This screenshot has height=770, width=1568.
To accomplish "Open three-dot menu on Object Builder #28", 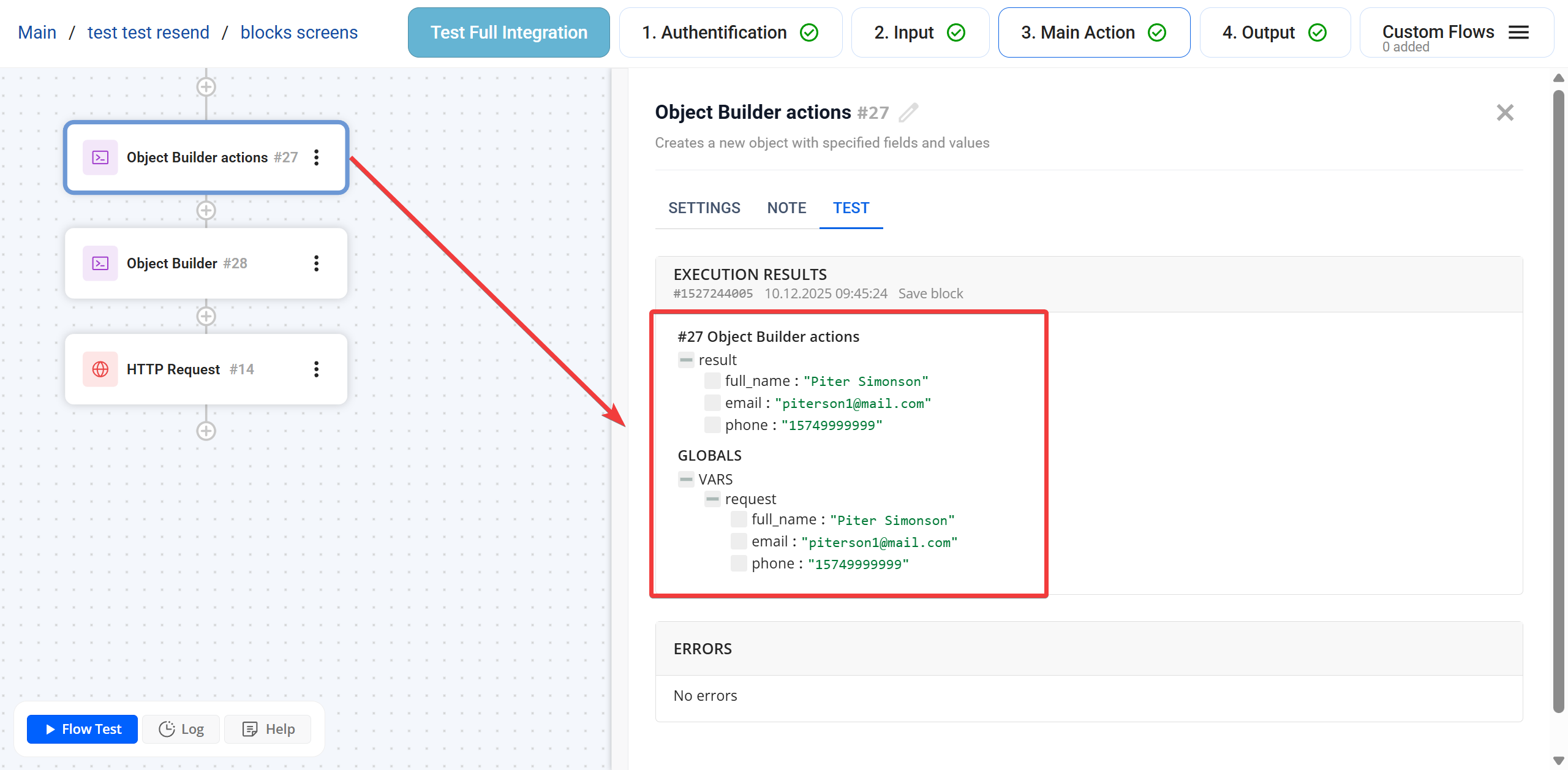I will tap(316, 263).
